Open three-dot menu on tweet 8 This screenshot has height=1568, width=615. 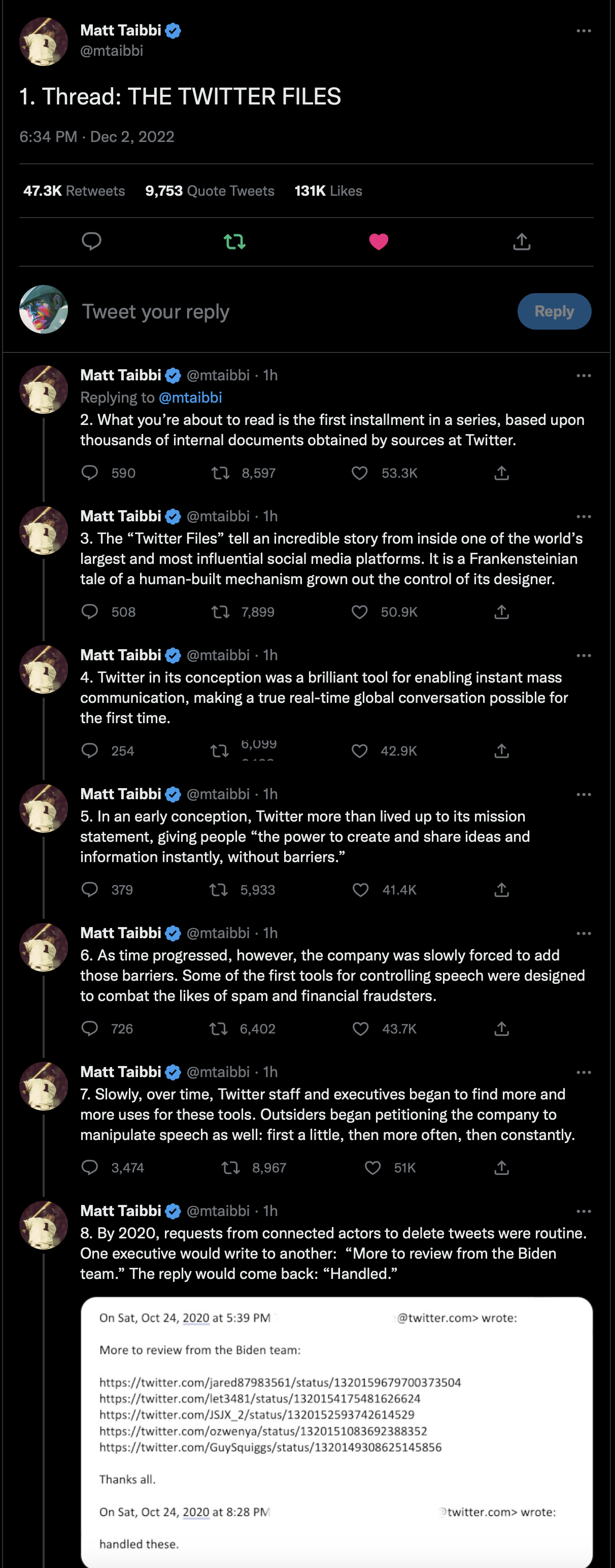[x=584, y=1211]
